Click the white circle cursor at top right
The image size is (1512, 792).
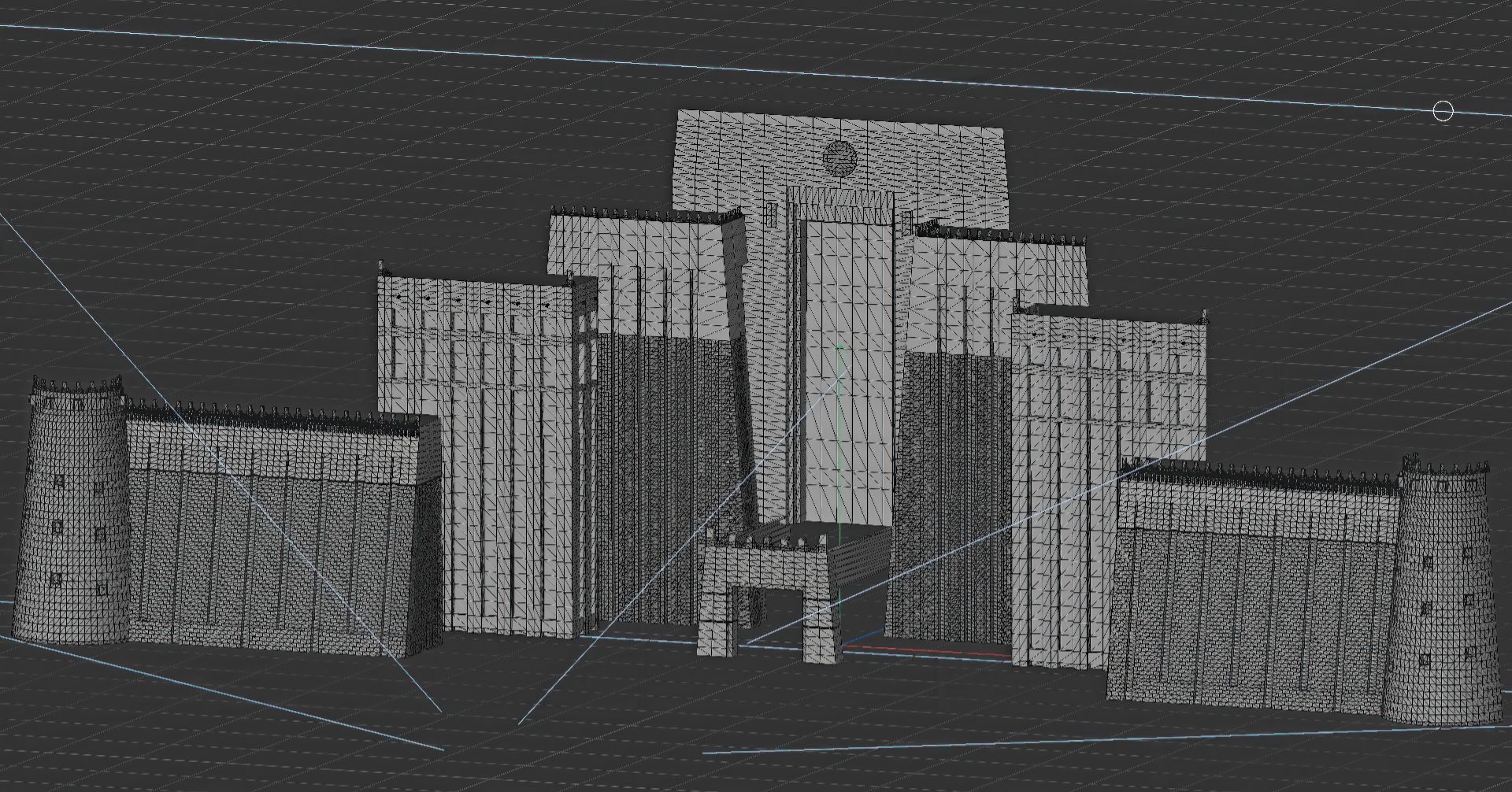pyautogui.click(x=1442, y=112)
